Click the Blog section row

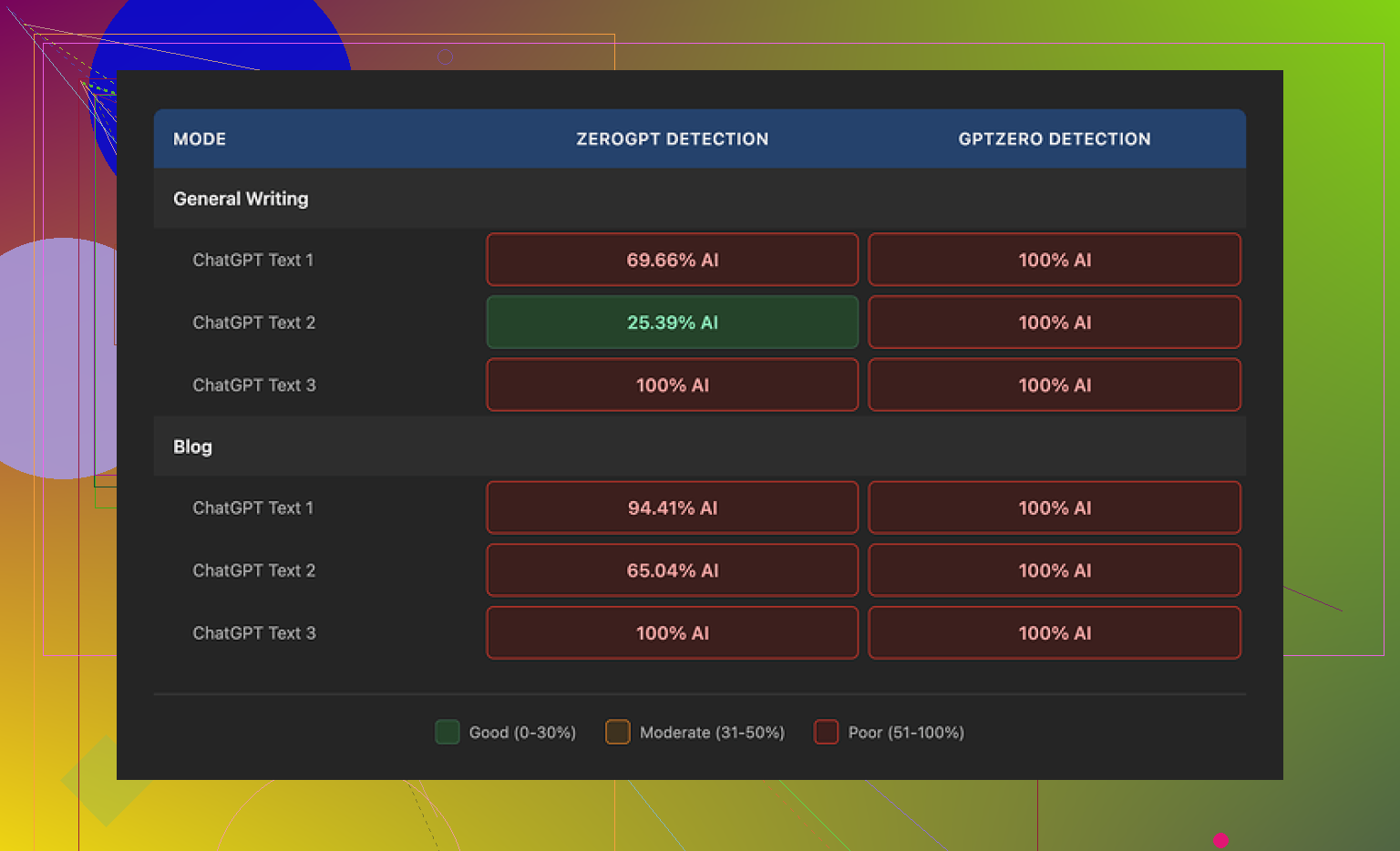tap(192, 446)
